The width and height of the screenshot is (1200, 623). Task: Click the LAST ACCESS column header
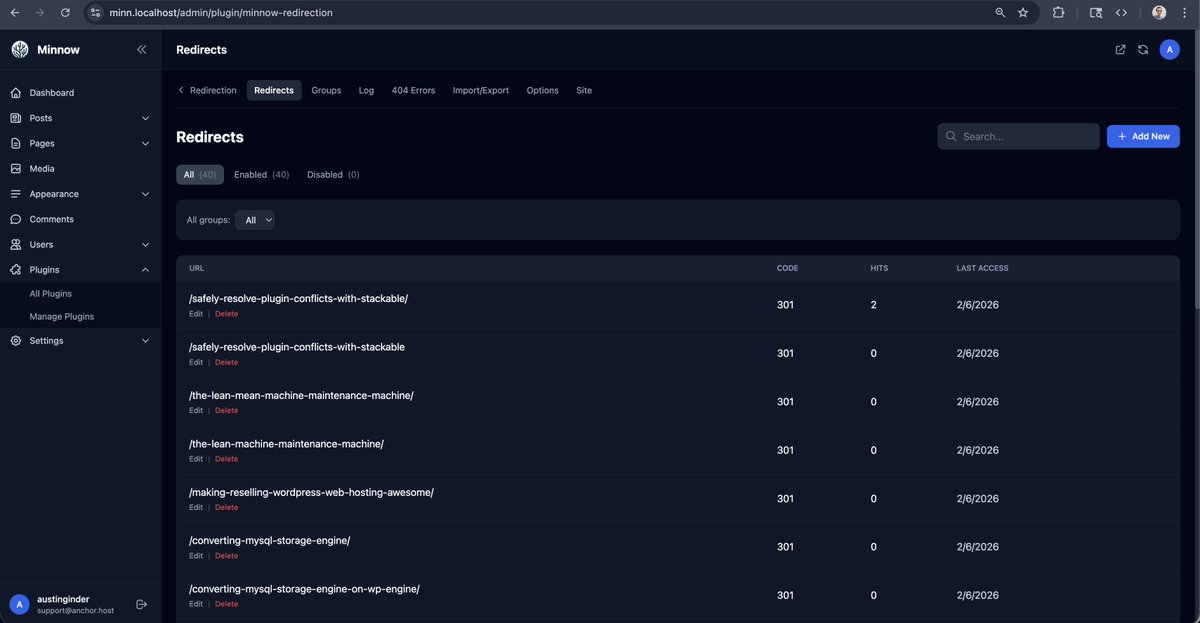click(x=982, y=268)
